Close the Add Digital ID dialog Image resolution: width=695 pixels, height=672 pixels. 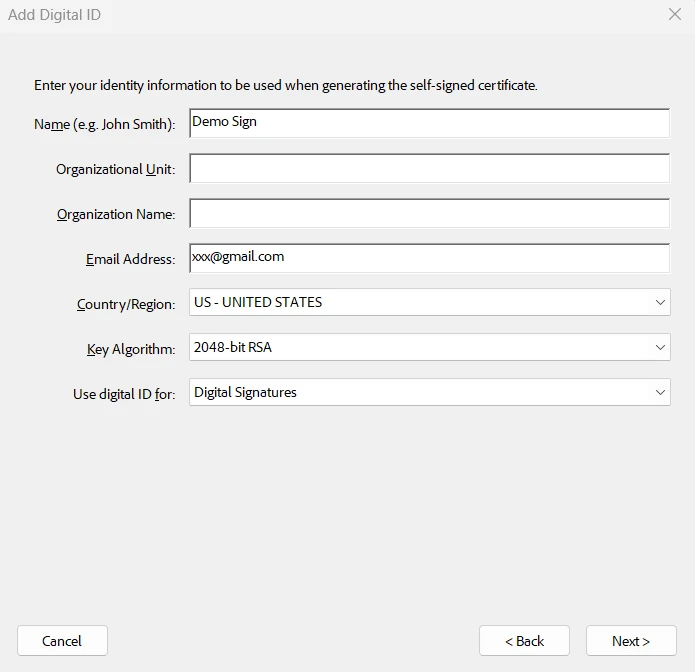click(674, 15)
